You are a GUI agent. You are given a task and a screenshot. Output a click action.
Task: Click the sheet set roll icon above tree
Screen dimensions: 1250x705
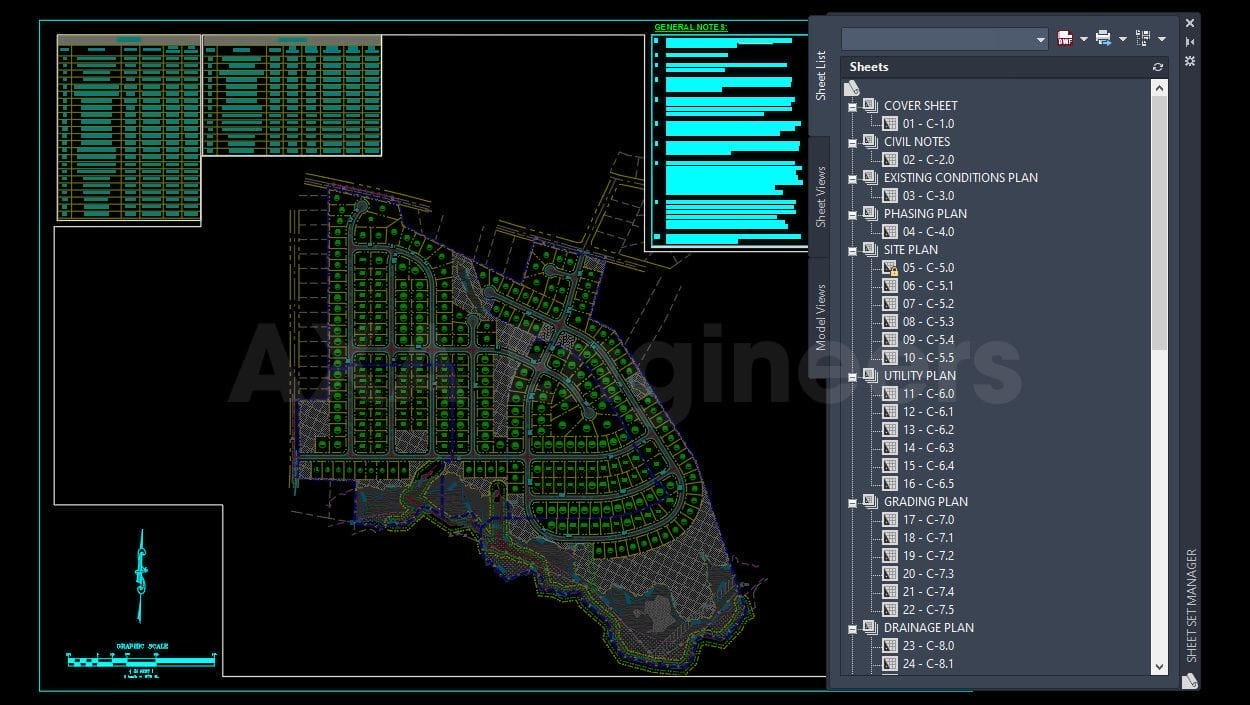(x=851, y=88)
